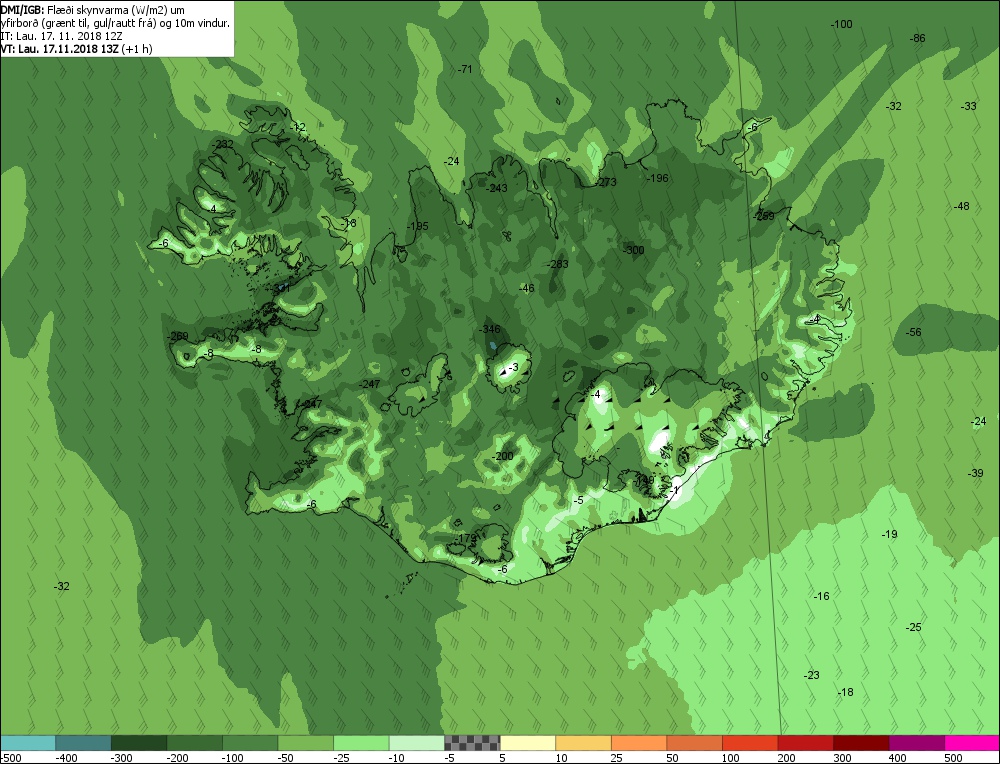This screenshot has height=764, width=1000.
Task: Click the purple swatch between 400 and 500
Action: 916,743
